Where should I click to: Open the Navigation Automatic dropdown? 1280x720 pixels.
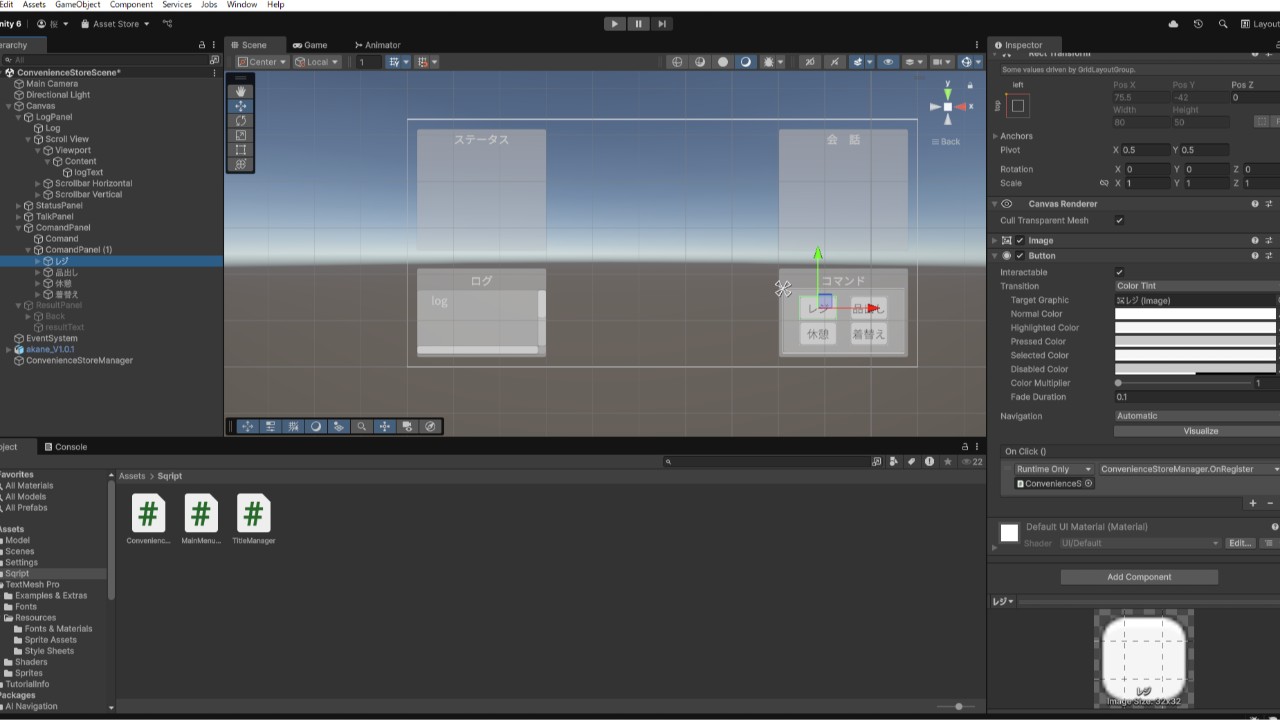pos(1197,416)
